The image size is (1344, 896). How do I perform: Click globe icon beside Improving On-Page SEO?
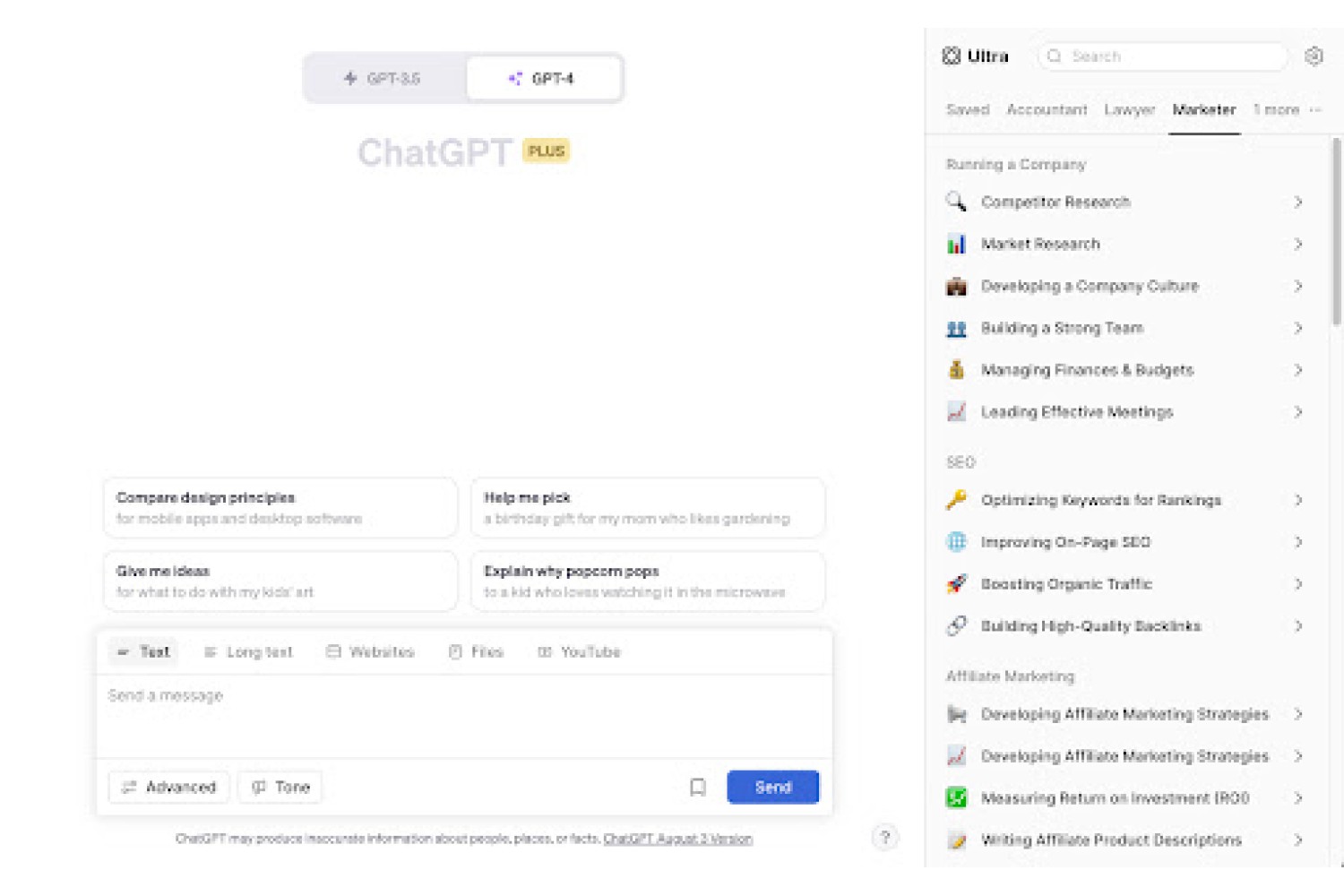coord(957,542)
